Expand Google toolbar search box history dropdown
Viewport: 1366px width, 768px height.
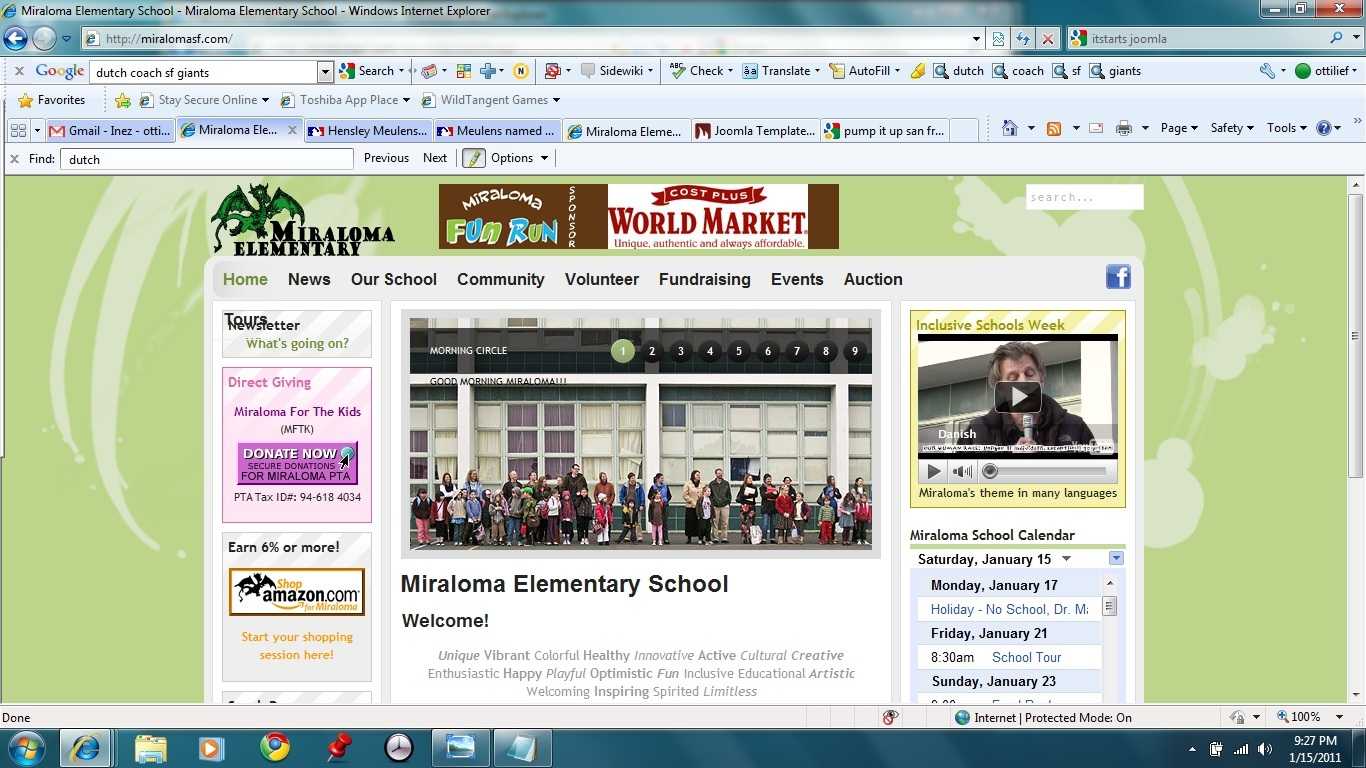(x=325, y=72)
